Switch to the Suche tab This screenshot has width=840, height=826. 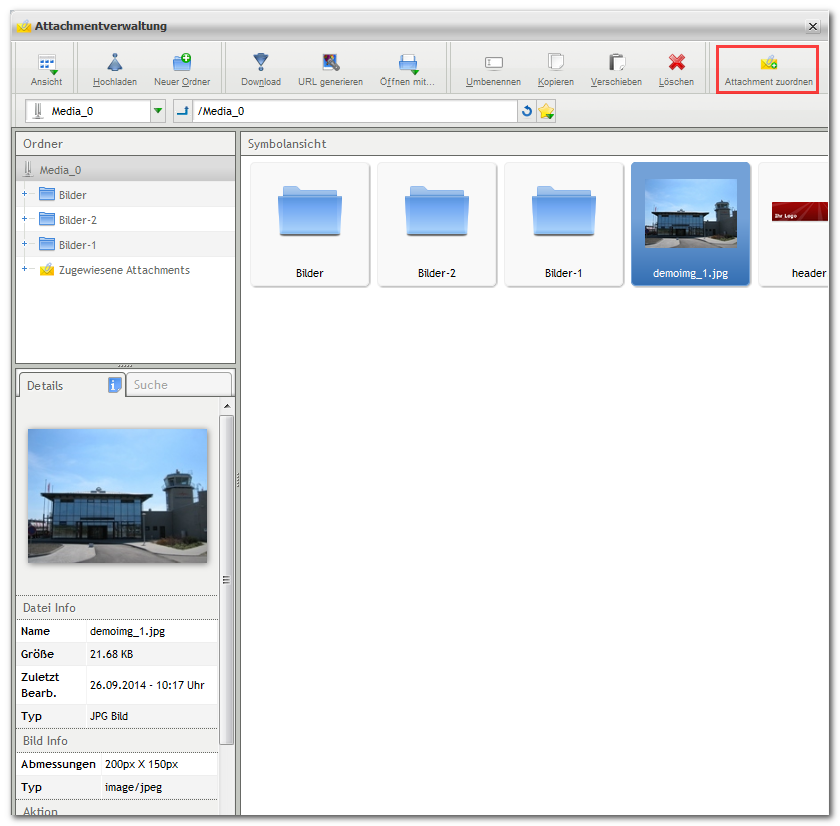point(179,385)
